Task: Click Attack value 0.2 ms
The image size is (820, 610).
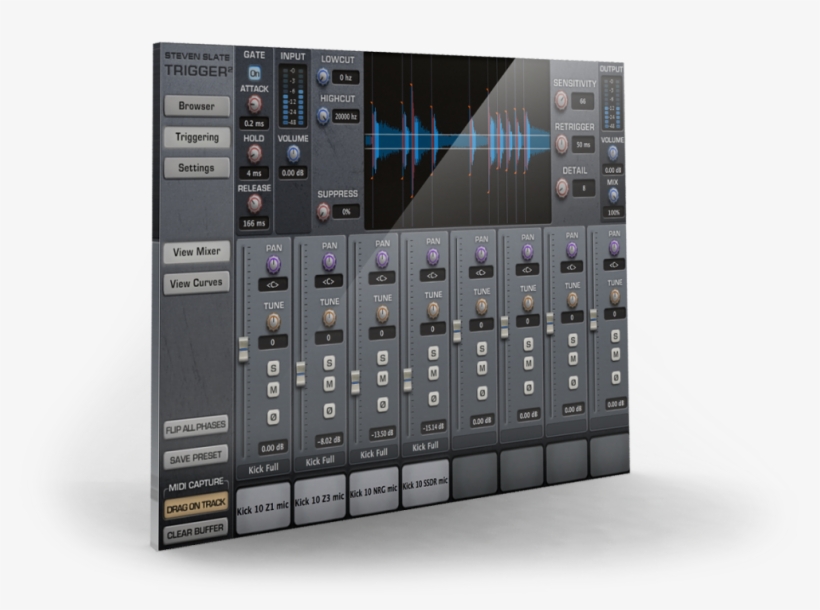Action: click(x=254, y=123)
